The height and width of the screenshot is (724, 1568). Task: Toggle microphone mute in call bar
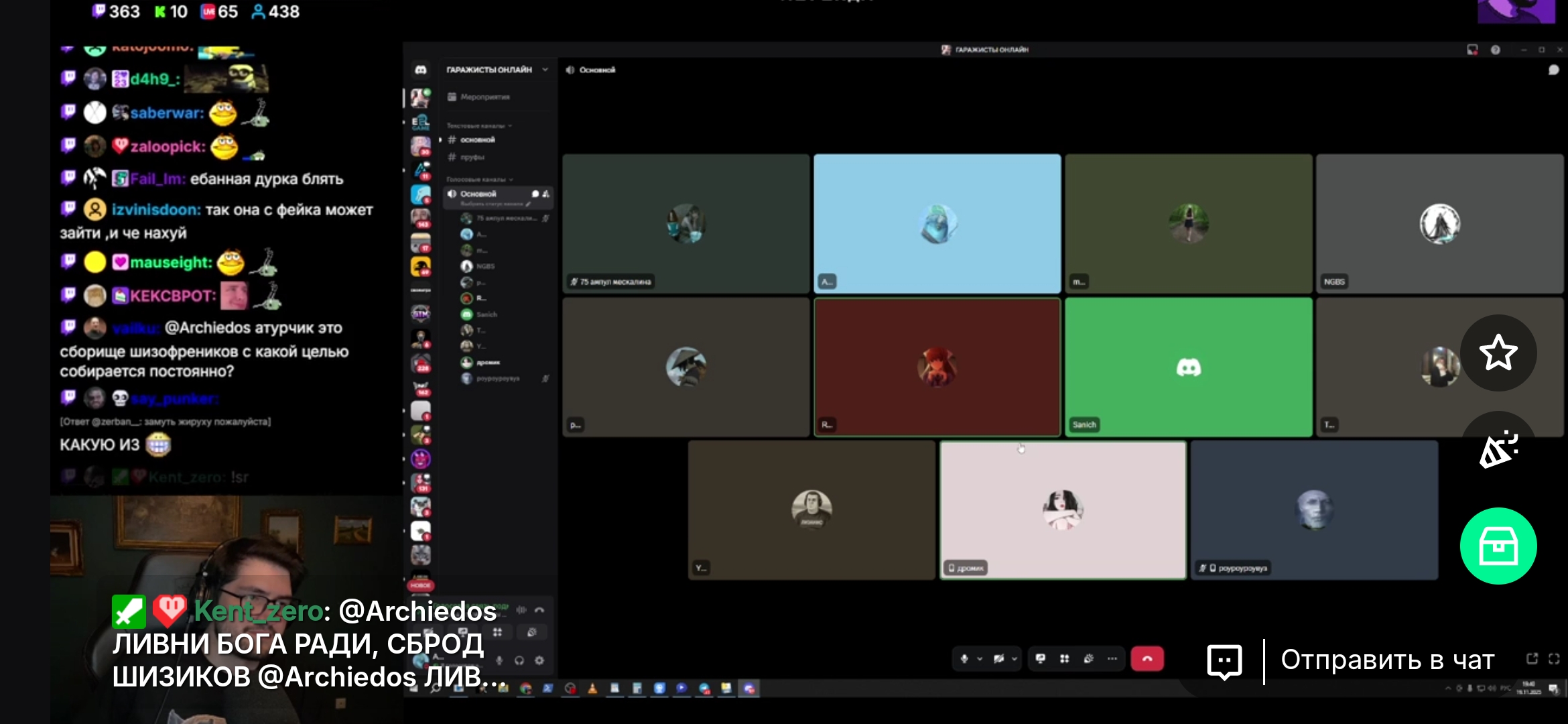964,659
